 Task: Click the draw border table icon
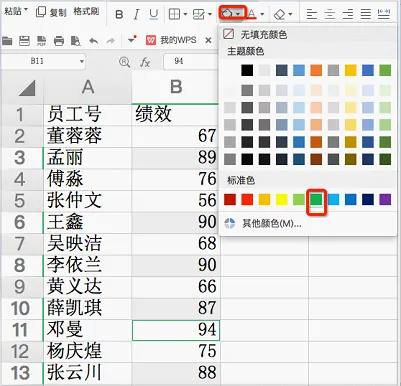point(199,14)
